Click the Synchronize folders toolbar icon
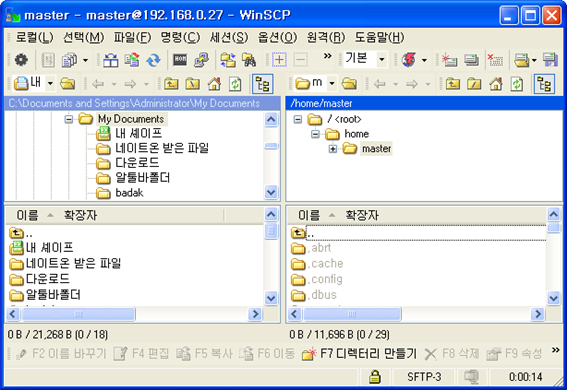 [228, 60]
